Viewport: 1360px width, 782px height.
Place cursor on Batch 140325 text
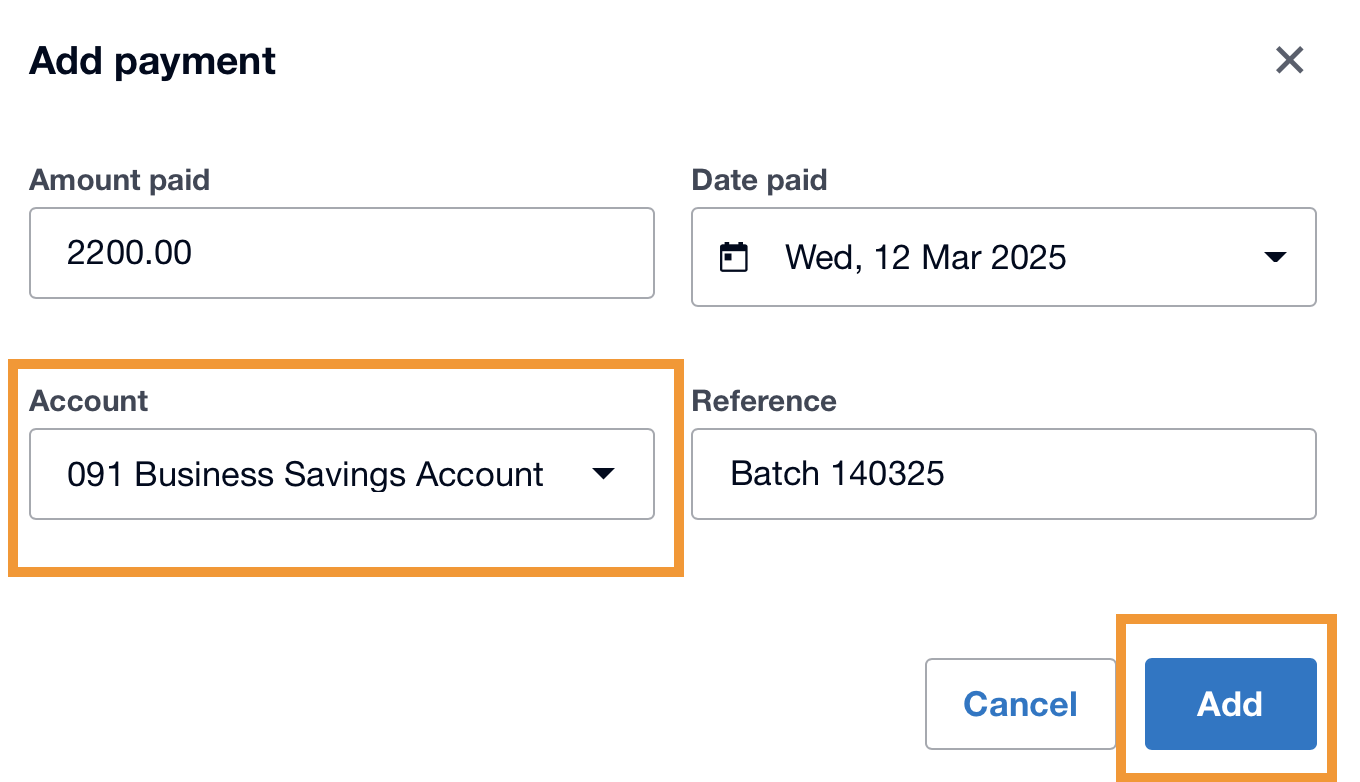(x=837, y=474)
